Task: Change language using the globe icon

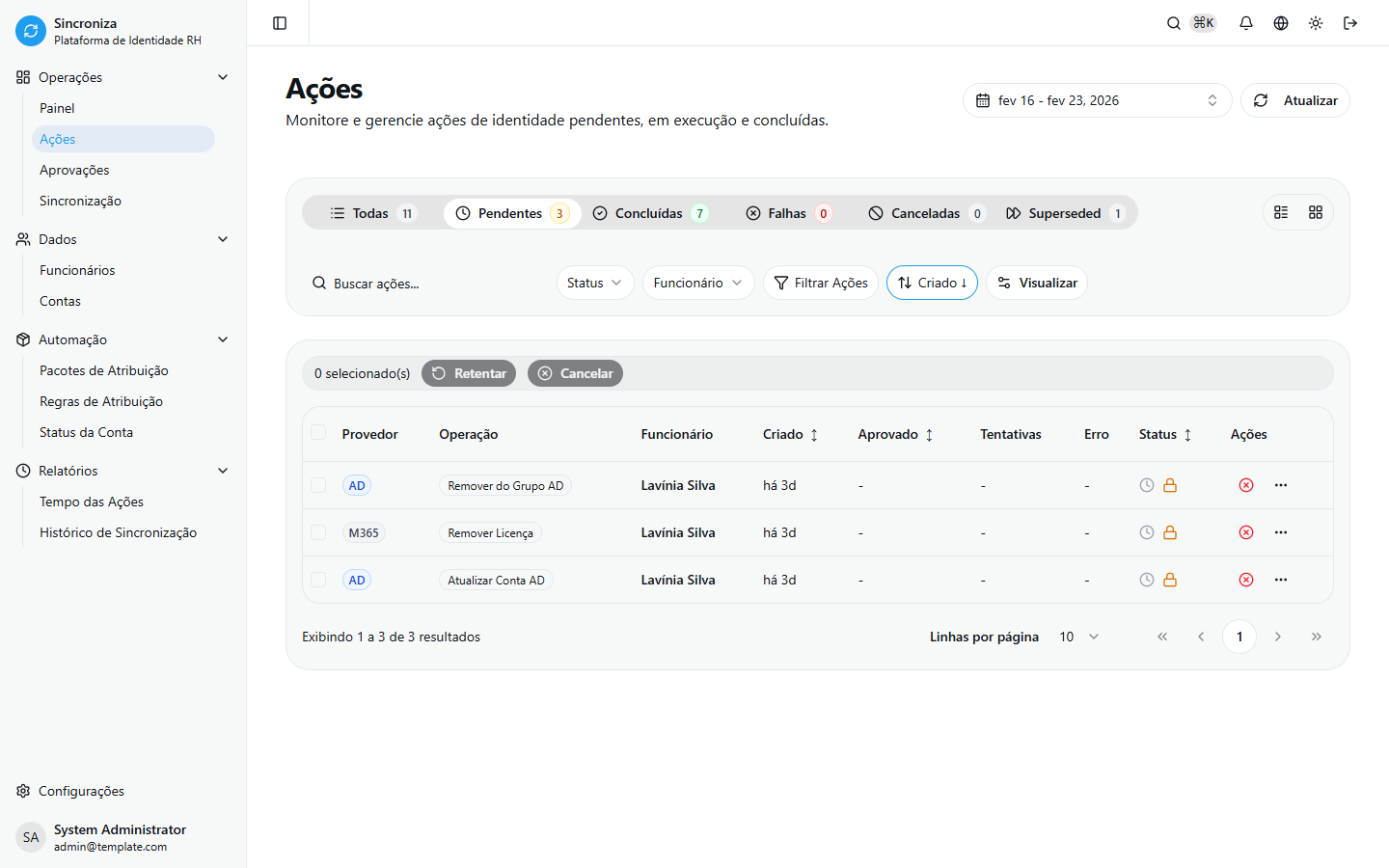Action: point(1281,22)
